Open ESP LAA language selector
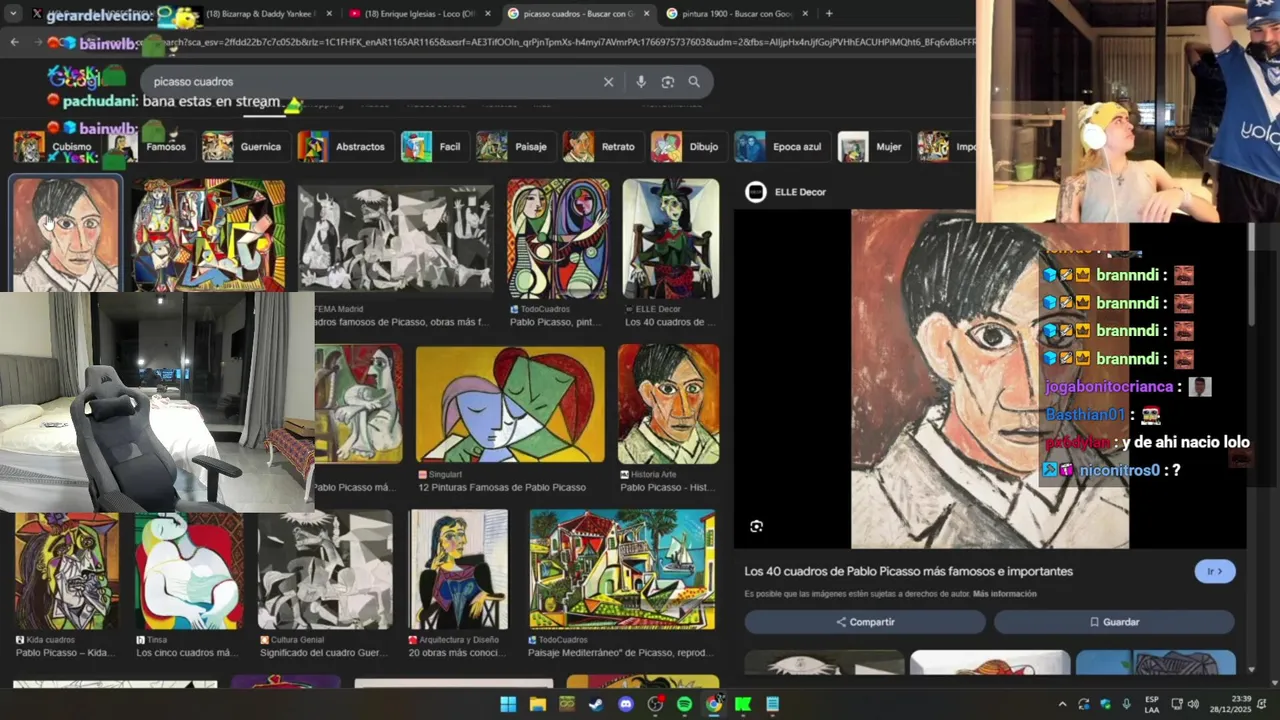The image size is (1280, 720). point(1152,704)
